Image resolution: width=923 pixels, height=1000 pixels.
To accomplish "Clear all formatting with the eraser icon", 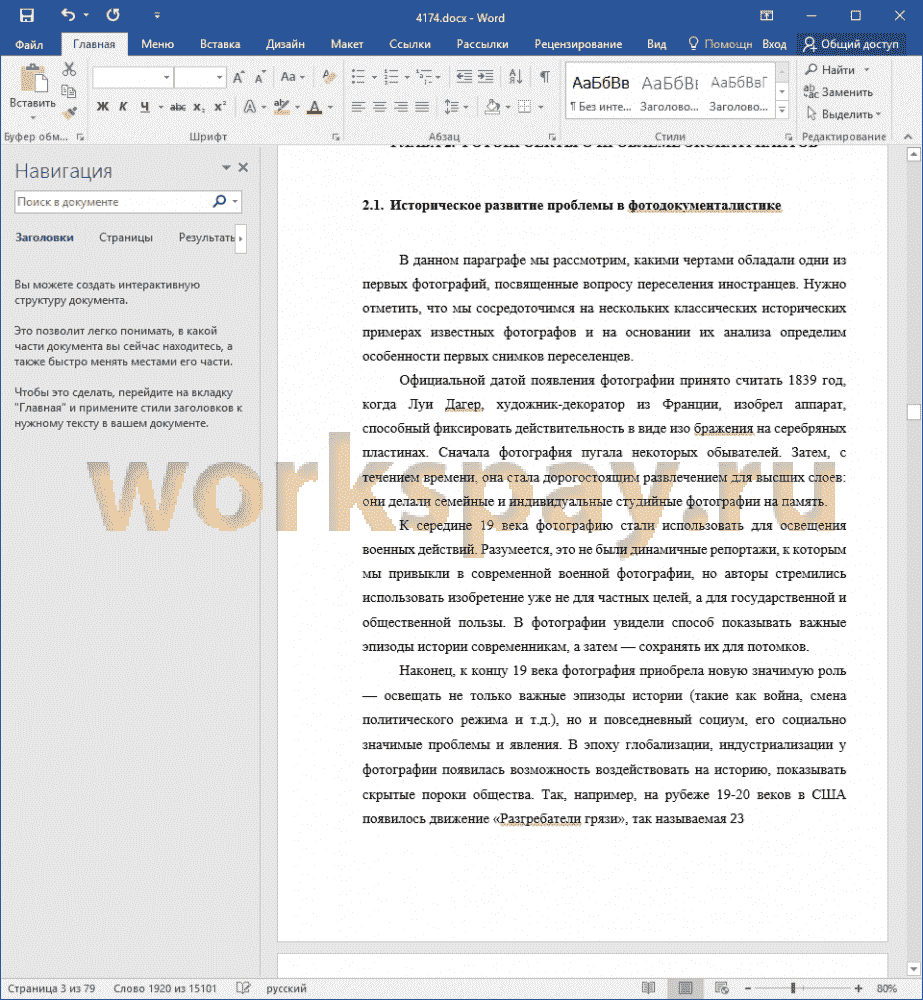I will tap(328, 77).
